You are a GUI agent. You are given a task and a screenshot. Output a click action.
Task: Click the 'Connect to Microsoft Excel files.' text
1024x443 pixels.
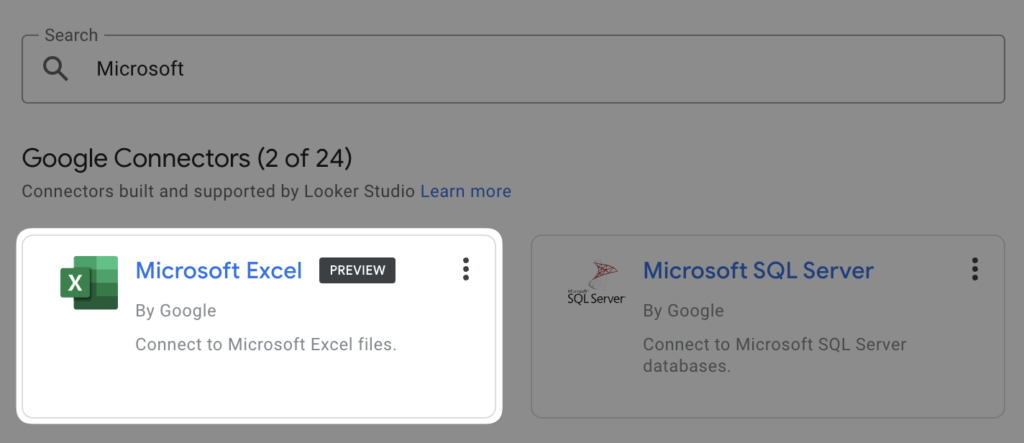point(266,344)
